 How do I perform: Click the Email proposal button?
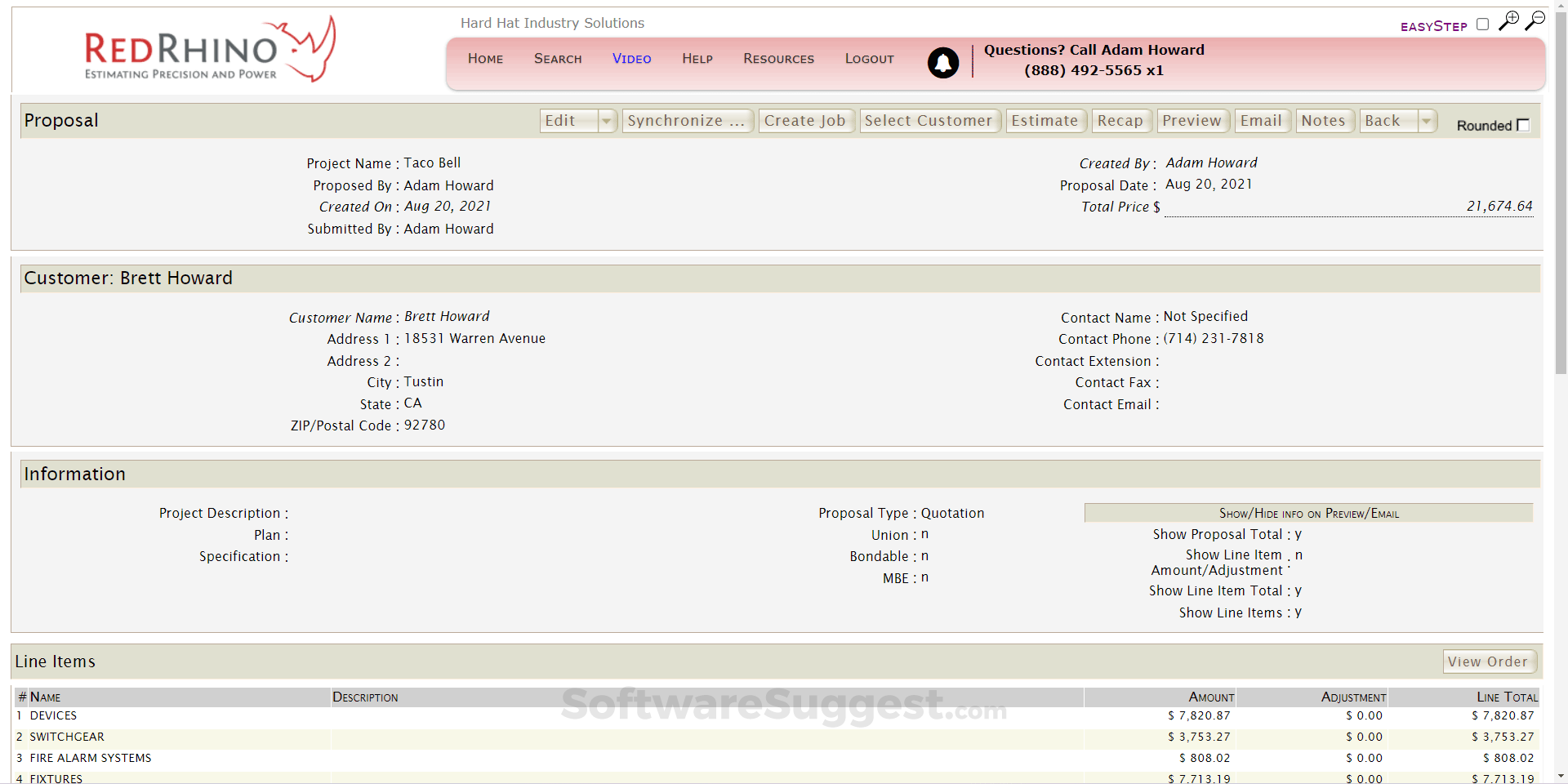1262,121
